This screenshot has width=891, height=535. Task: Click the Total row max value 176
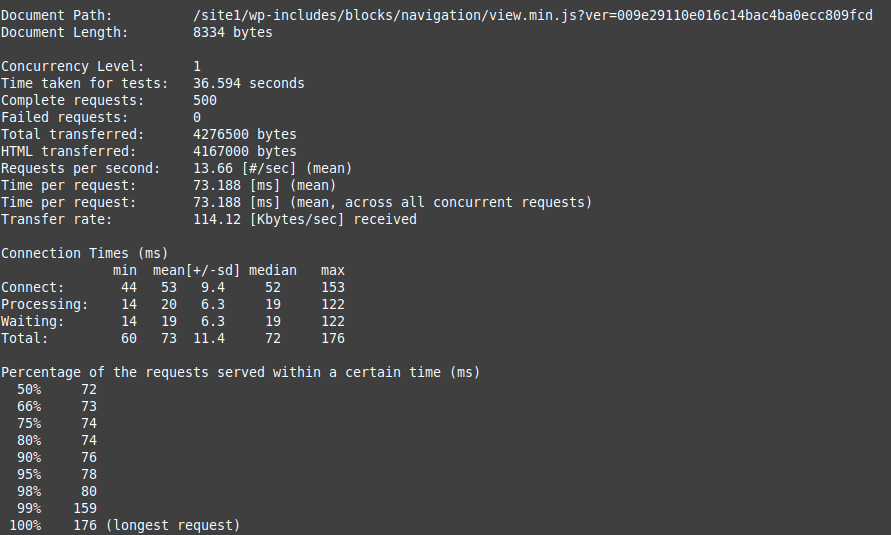coord(332,338)
